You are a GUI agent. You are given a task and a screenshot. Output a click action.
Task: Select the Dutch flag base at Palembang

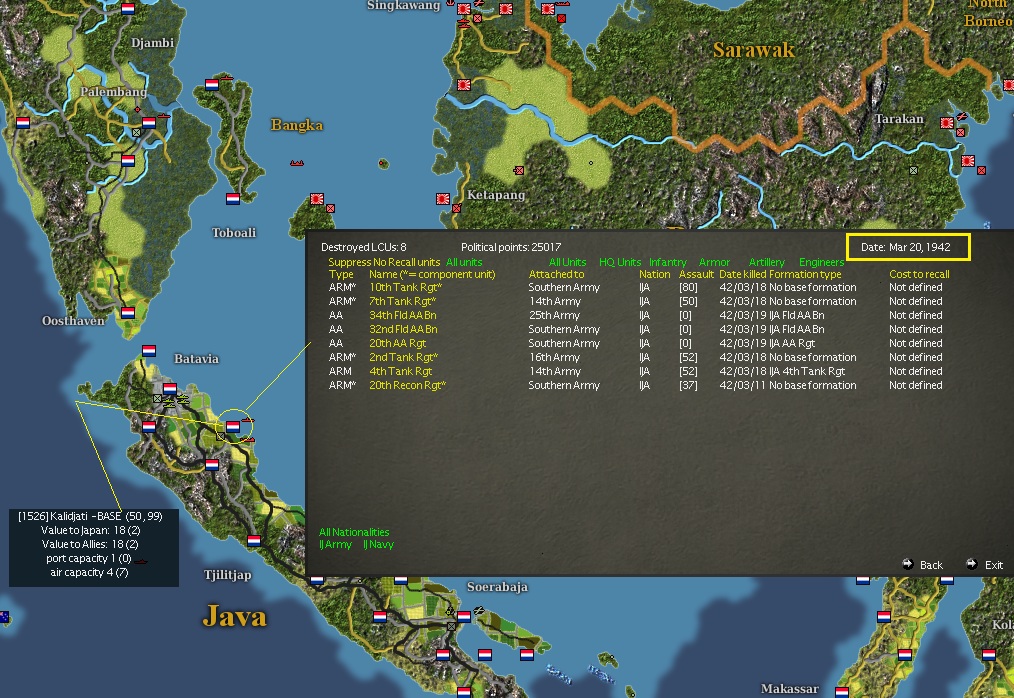coord(149,122)
